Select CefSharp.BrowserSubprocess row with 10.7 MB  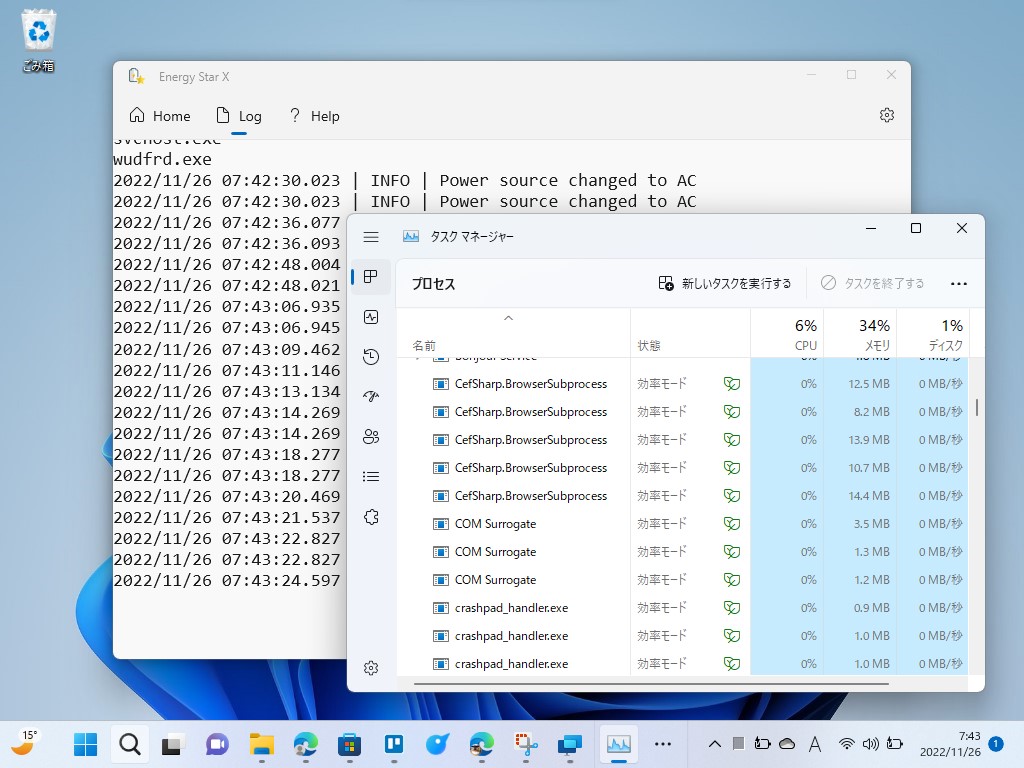682,468
